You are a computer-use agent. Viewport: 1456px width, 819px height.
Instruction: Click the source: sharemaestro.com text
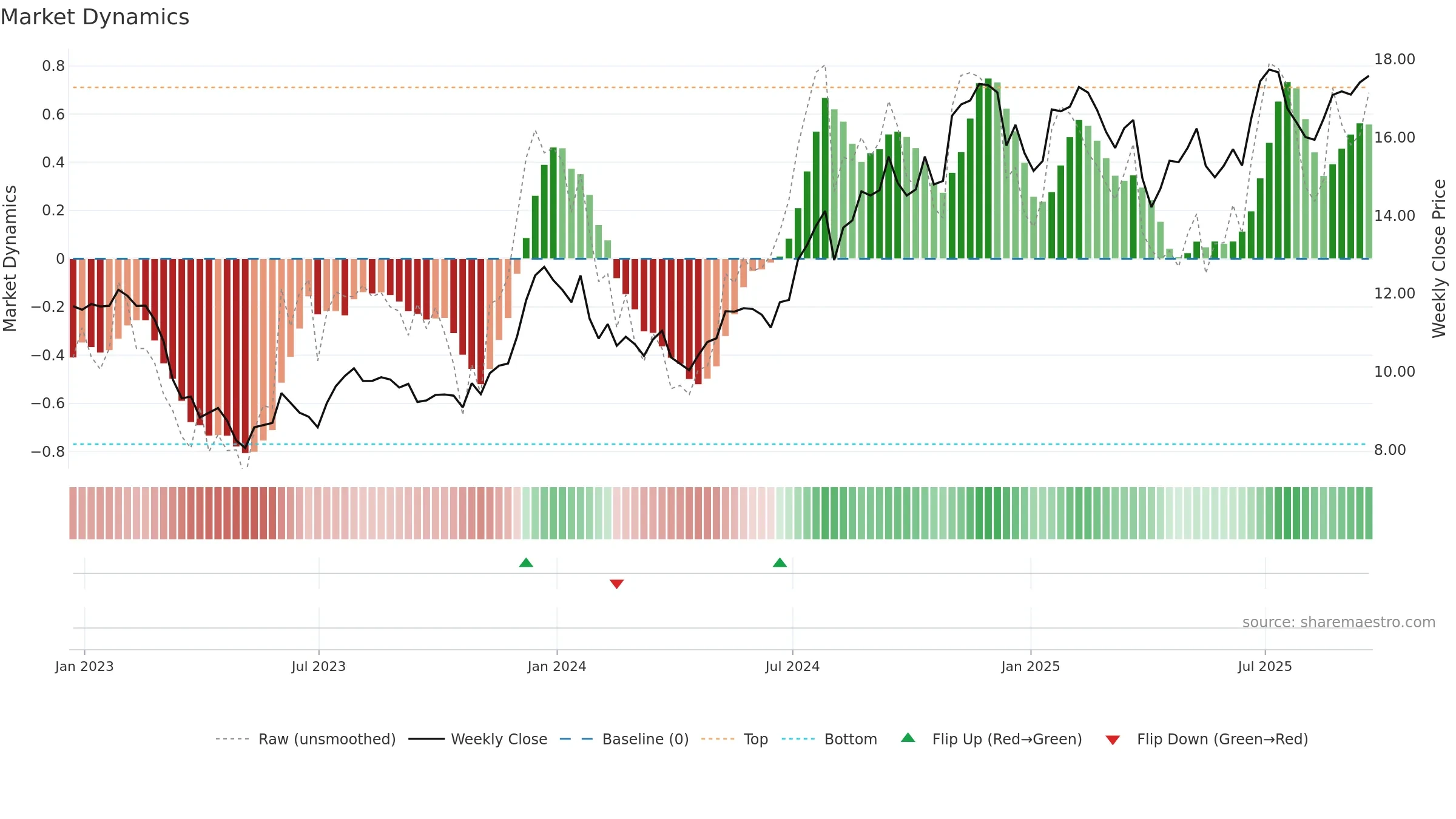[x=1339, y=622]
